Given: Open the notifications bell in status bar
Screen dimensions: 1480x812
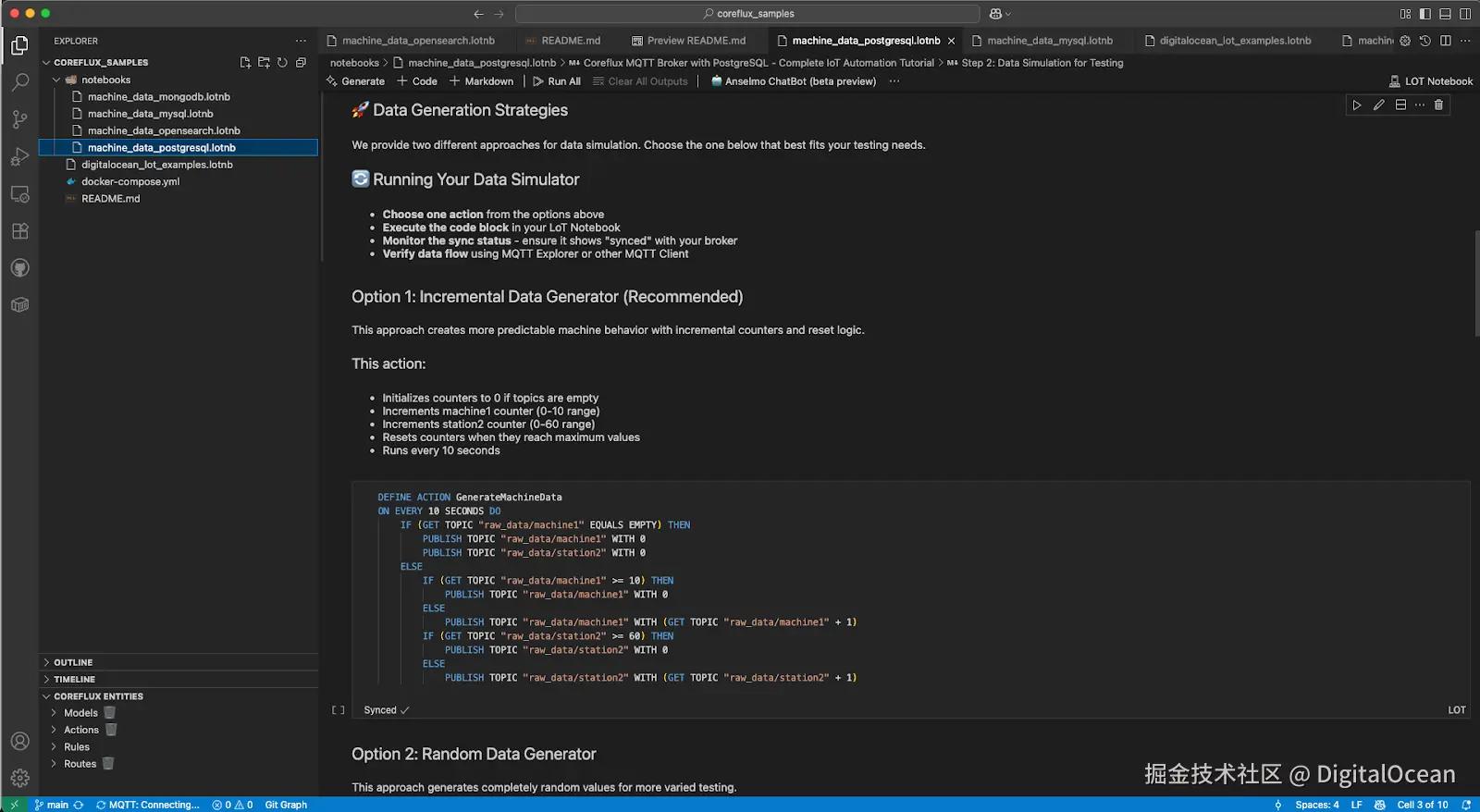Looking at the screenshot, I should pos(1466,805).
